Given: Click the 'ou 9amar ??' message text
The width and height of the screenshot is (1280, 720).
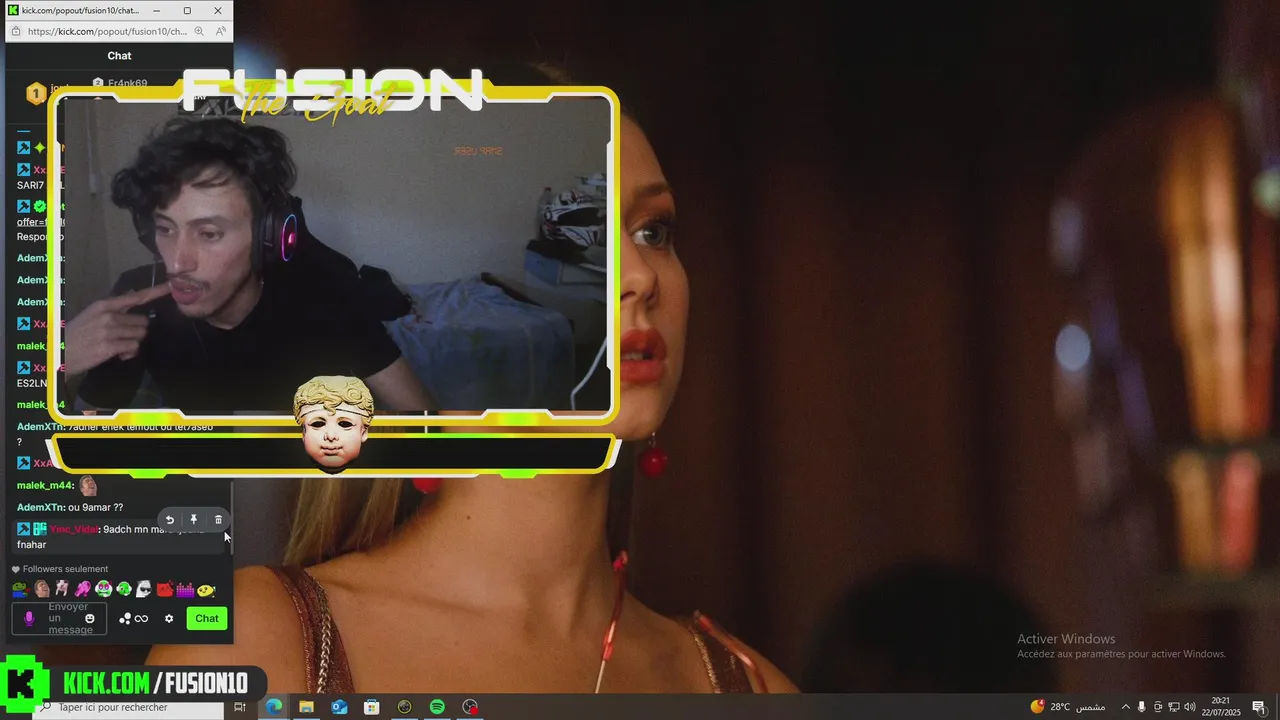Looking at the screenshot, I should tap(96, 507).
